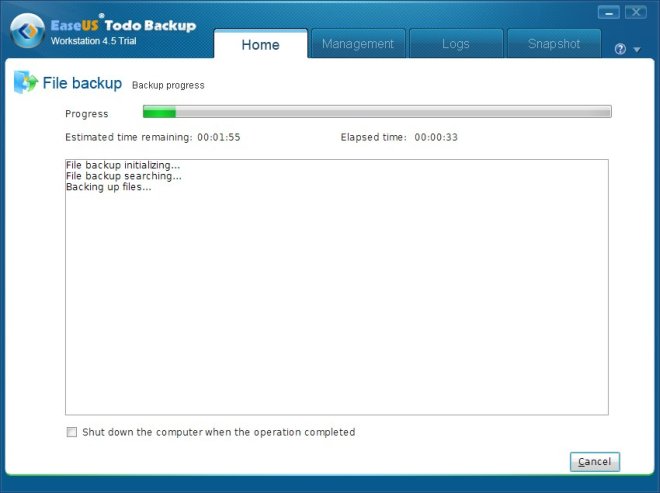660x493 pixels.
Task: Click the EaseUS Todo Backup logo icon
Action: 27,31
